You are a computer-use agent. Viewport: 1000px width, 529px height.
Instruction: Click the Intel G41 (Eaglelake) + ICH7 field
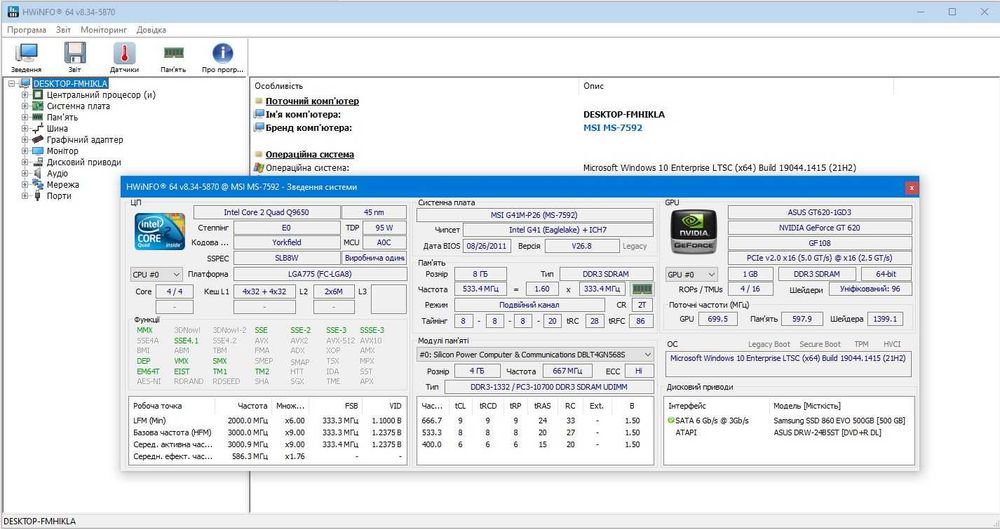558,230
